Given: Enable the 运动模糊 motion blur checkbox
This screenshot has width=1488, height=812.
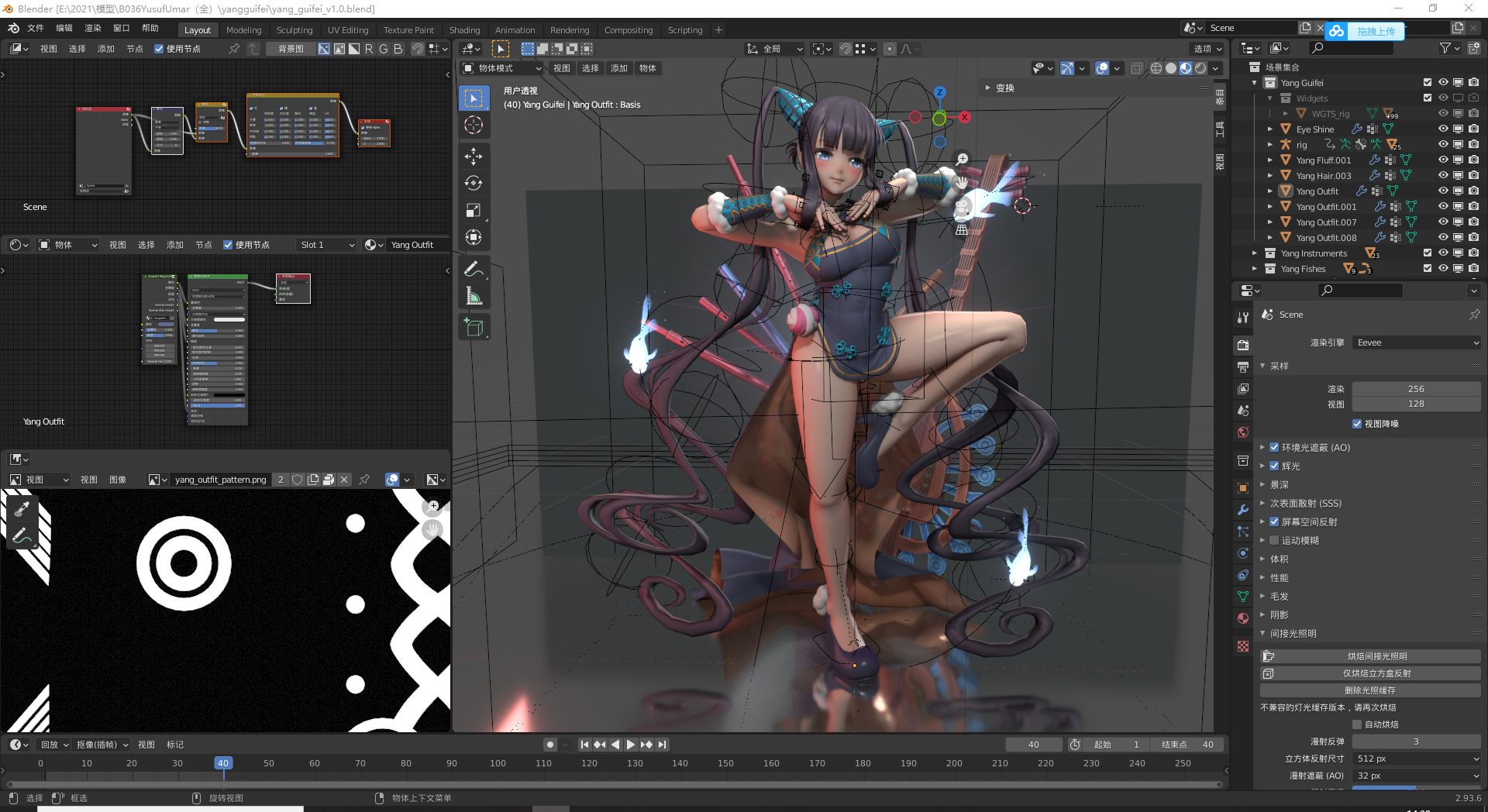Looking at the screenshot, I should click(x=1274, y=540).
